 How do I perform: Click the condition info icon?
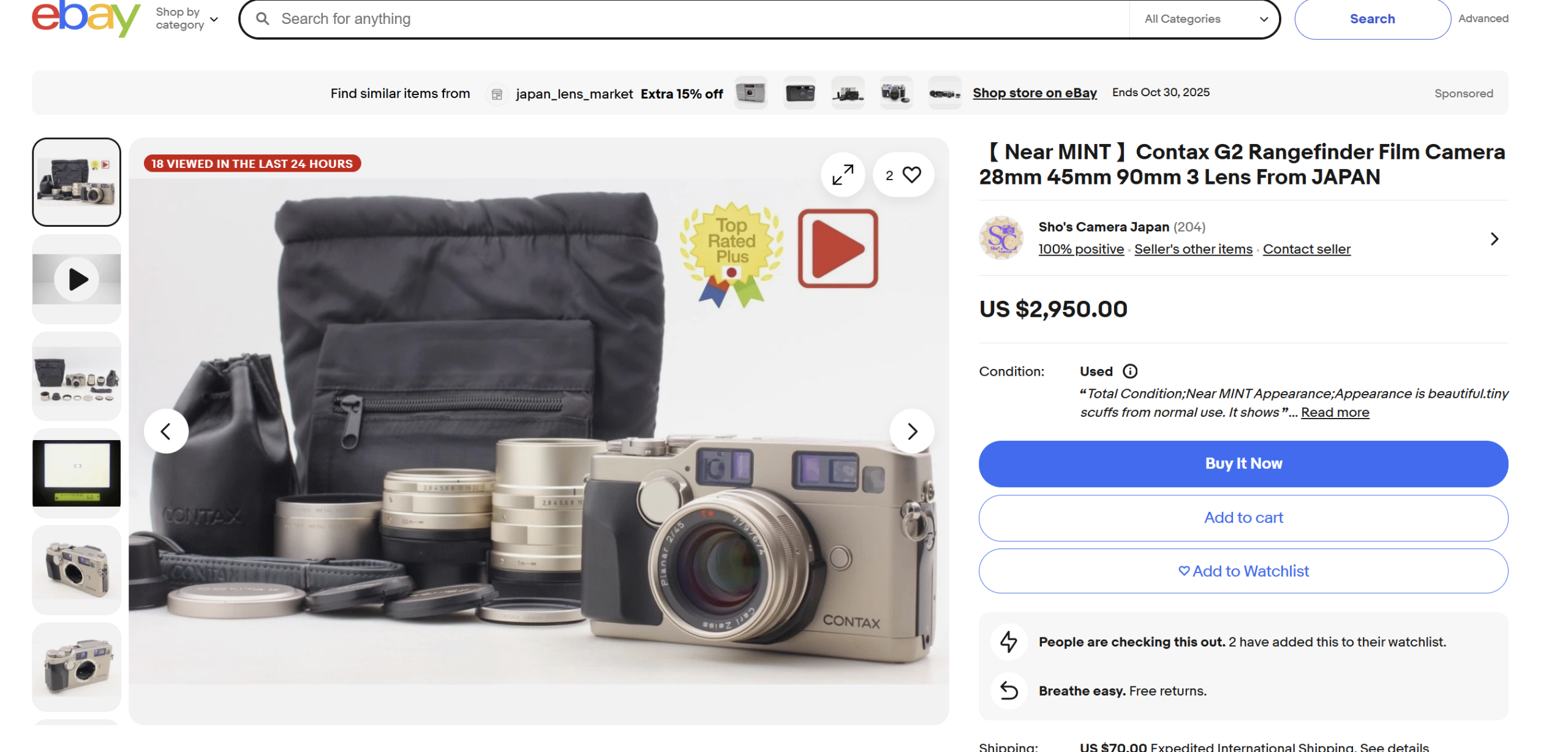[x=1129, y=371]
